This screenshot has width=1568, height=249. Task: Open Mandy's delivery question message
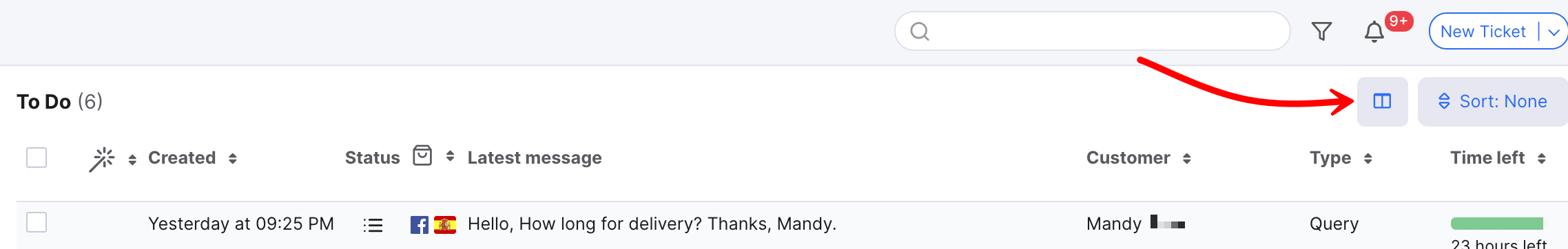point(652,224)
